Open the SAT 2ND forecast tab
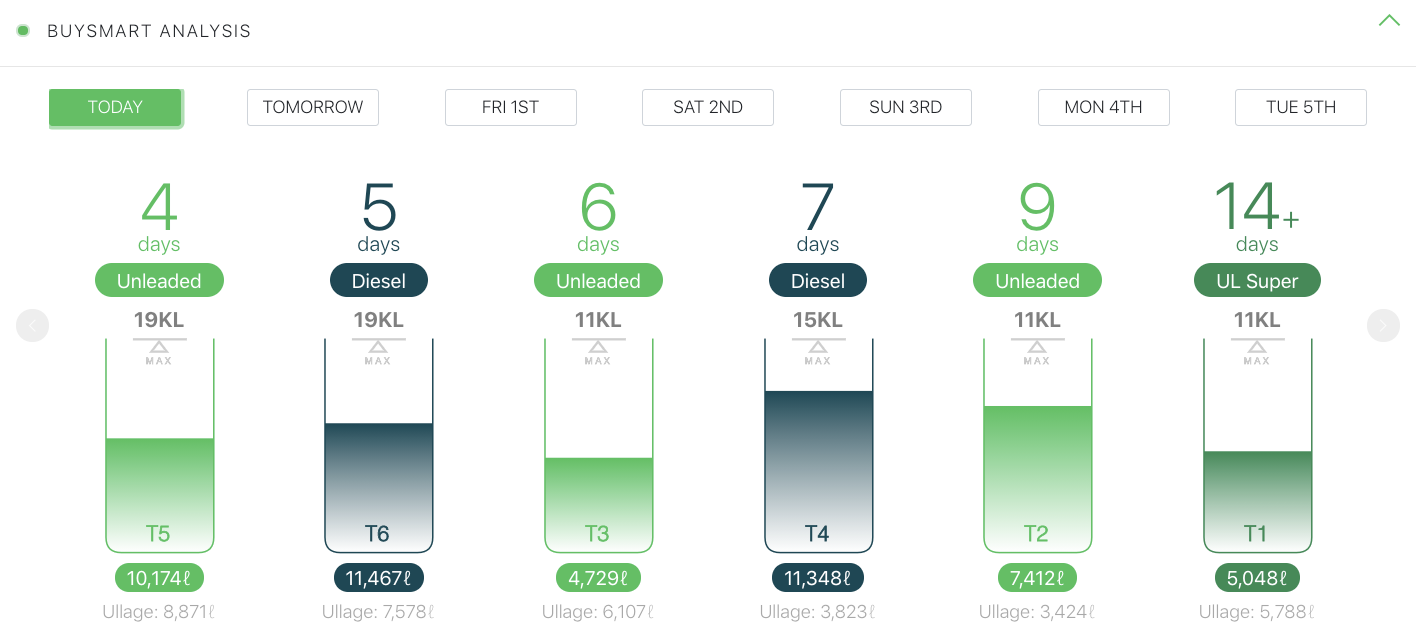 click(708, 107)
